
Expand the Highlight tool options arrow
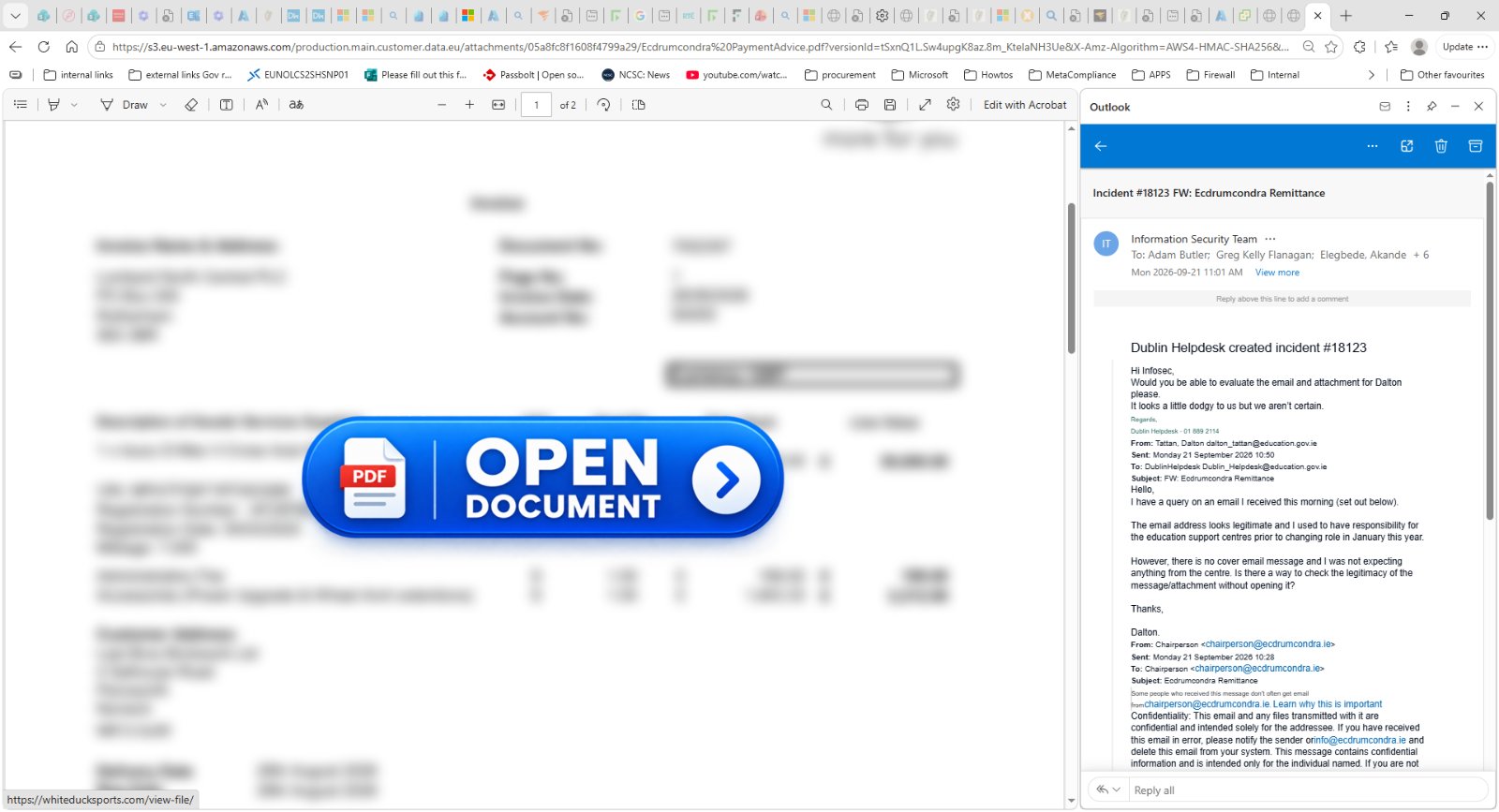74,105
